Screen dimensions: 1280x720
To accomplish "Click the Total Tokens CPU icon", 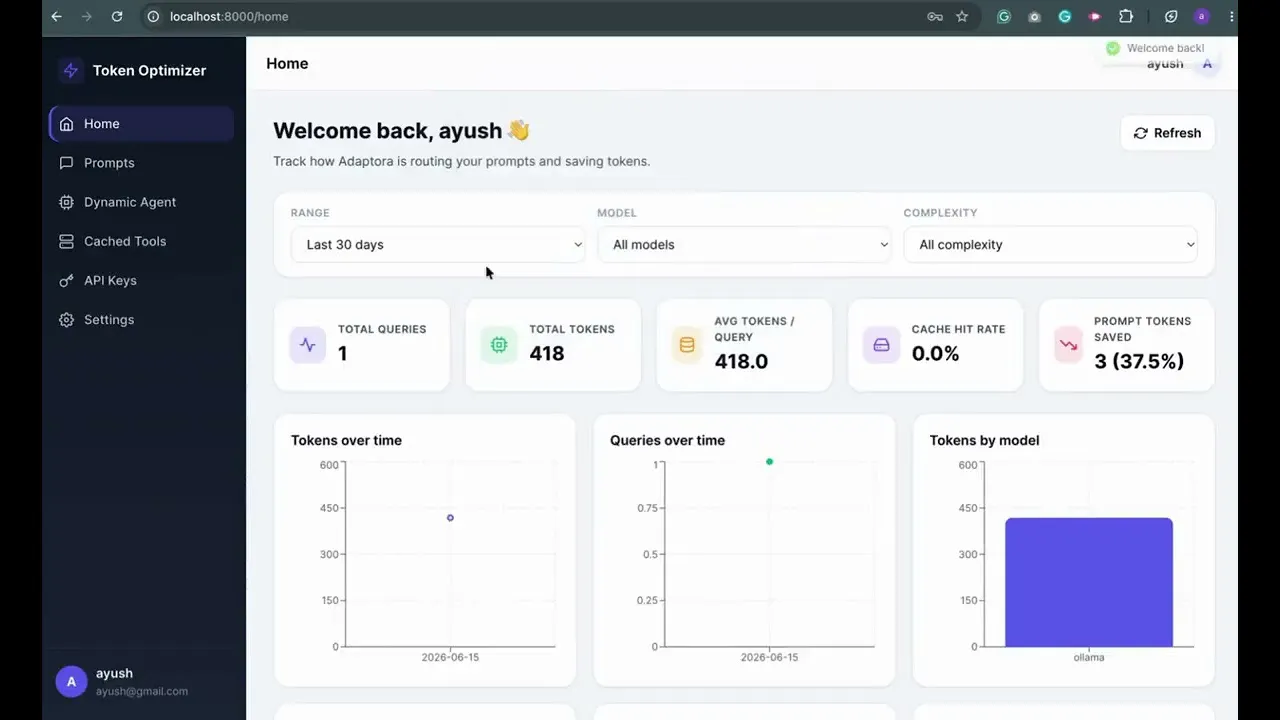I will 499,345.
